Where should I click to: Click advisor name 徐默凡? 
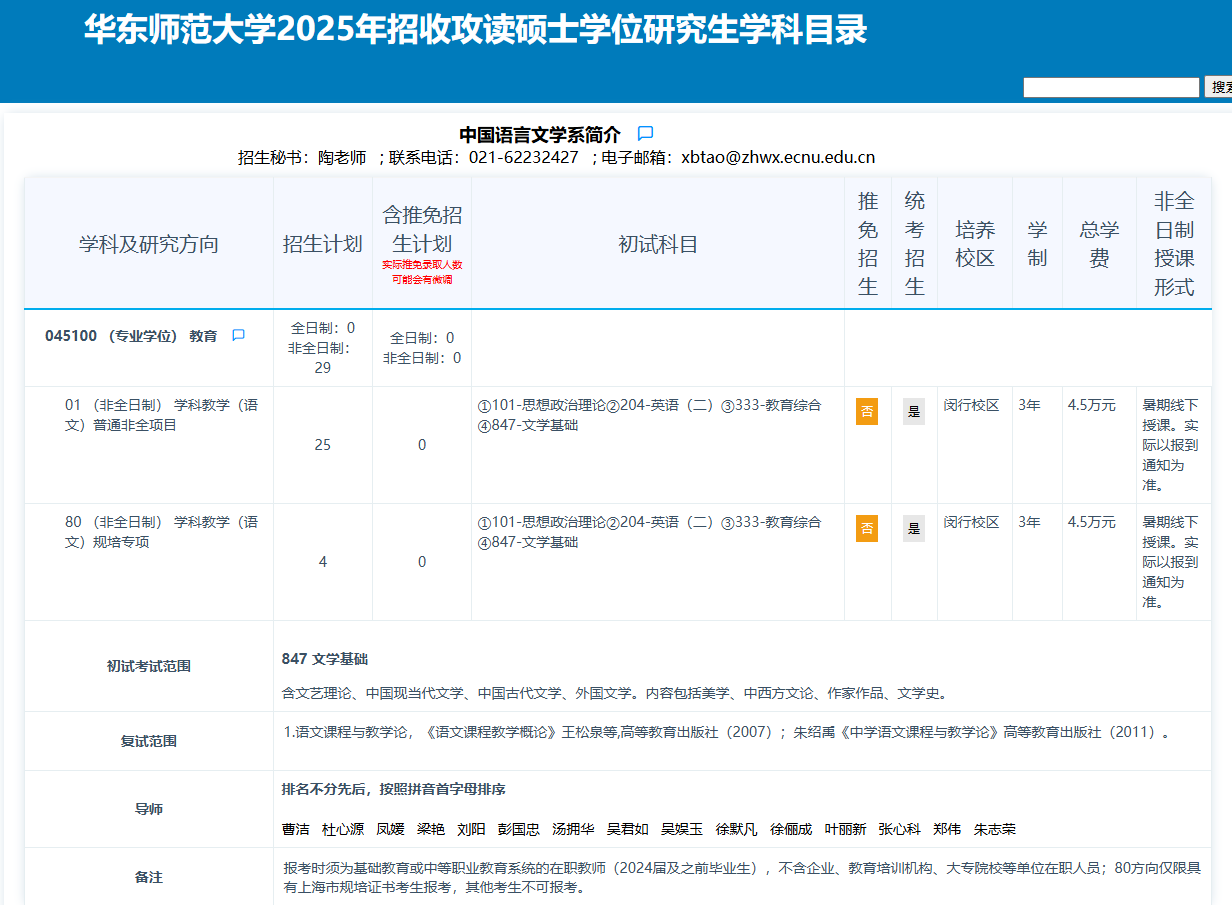737,829
